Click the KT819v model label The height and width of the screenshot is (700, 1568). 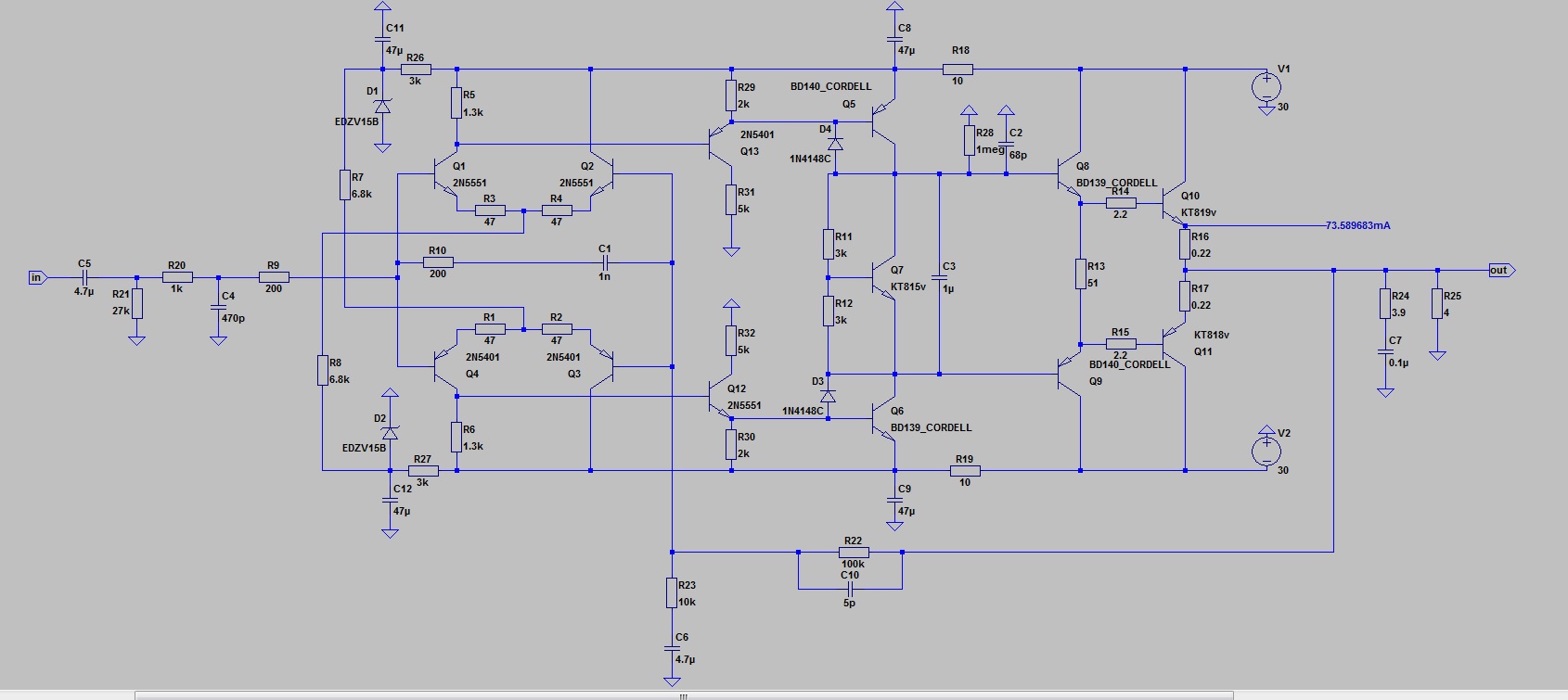tap(1199, 212)
